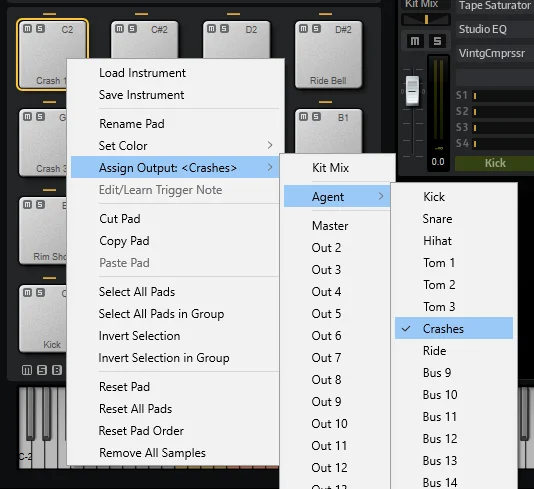This screenshot has width=534, height=489.
Task: Solo the Kit Mix channel
Action: tap(437, 41)
